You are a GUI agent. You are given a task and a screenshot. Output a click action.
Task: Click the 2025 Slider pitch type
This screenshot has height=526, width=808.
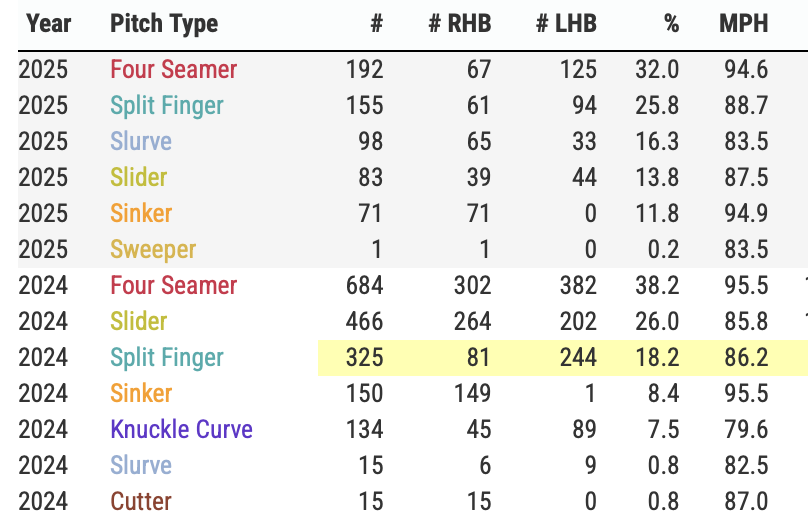138,178
